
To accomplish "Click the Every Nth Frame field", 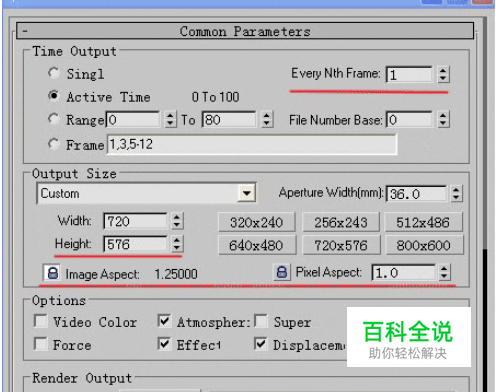I will pos(410,74).
